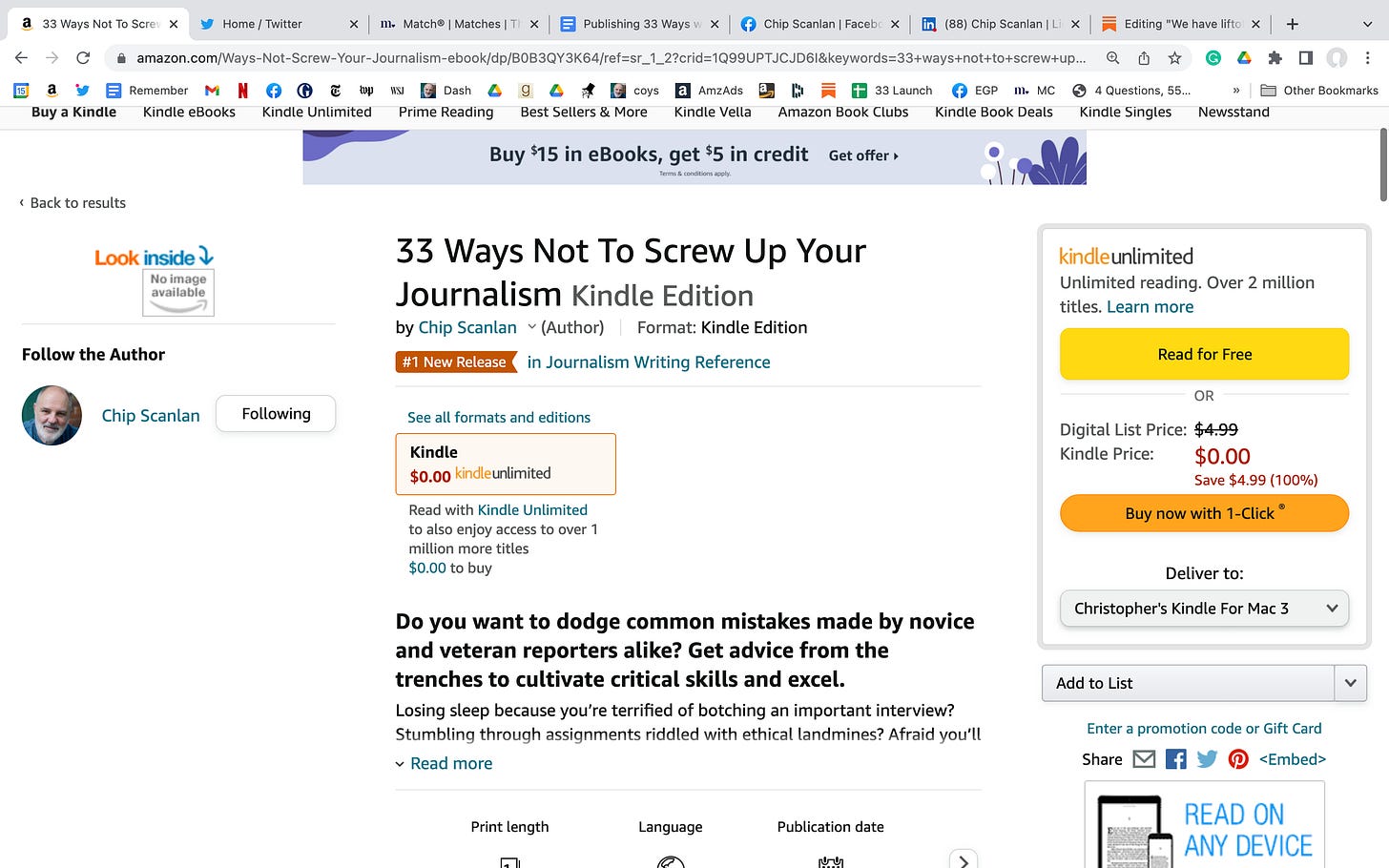Click the Read for Free button
1389x868 pixels.
coord(1204,354)
